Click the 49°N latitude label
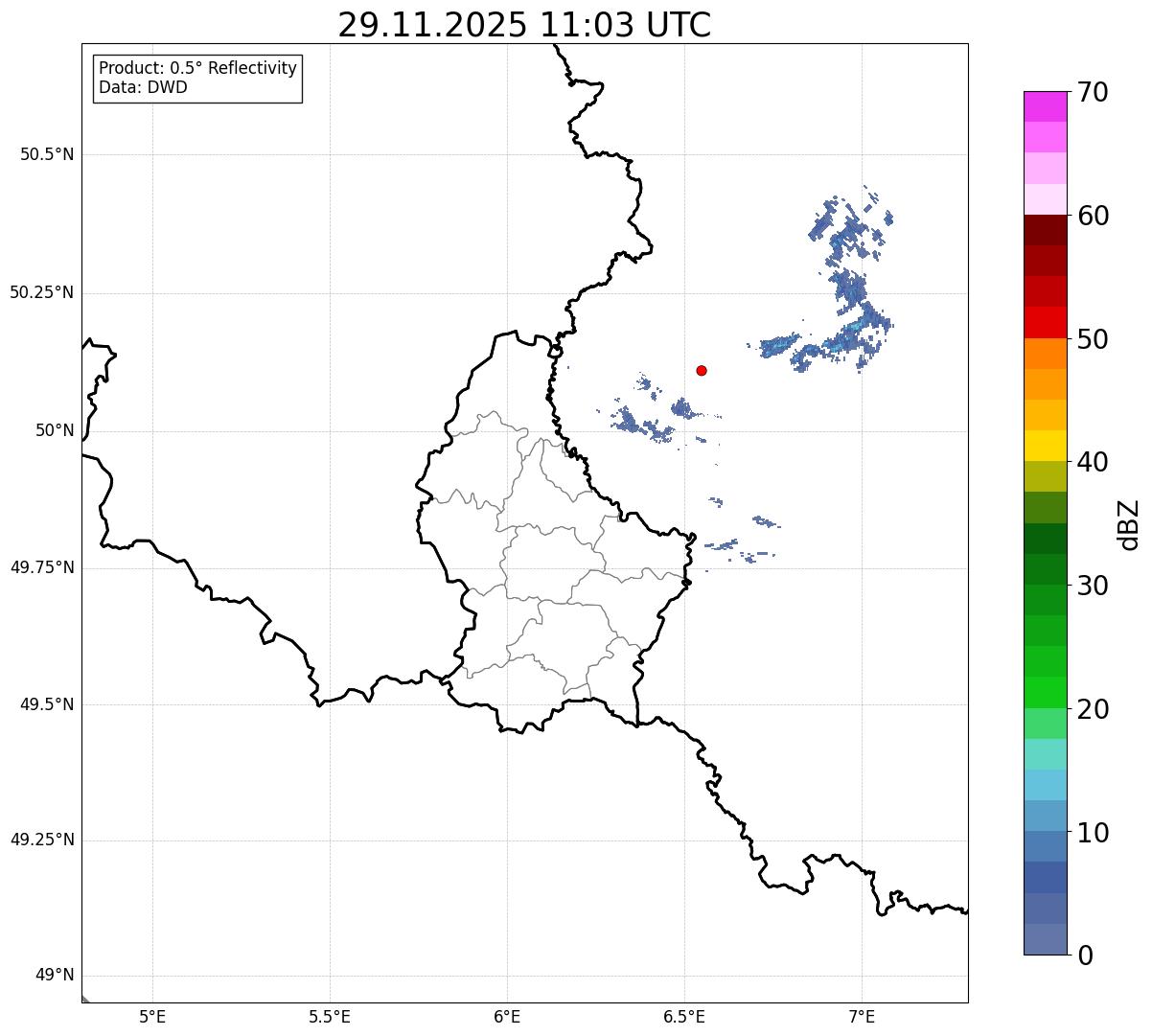Viewport: 1152px width, 1036px height. pos(55,976)
